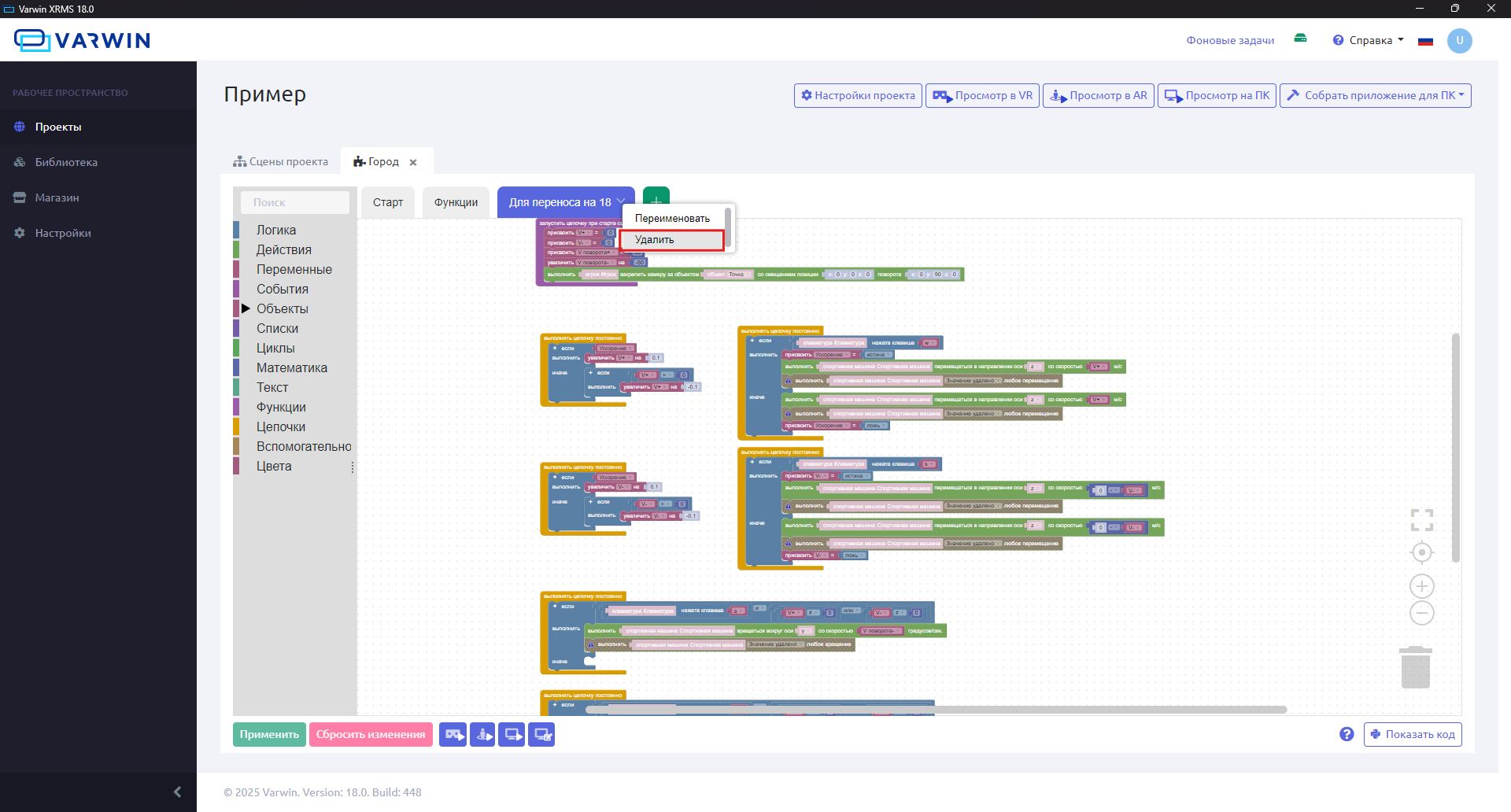Open the Справка dropdown
This screenshot has height=812, width=1511.
[1369, 40]
